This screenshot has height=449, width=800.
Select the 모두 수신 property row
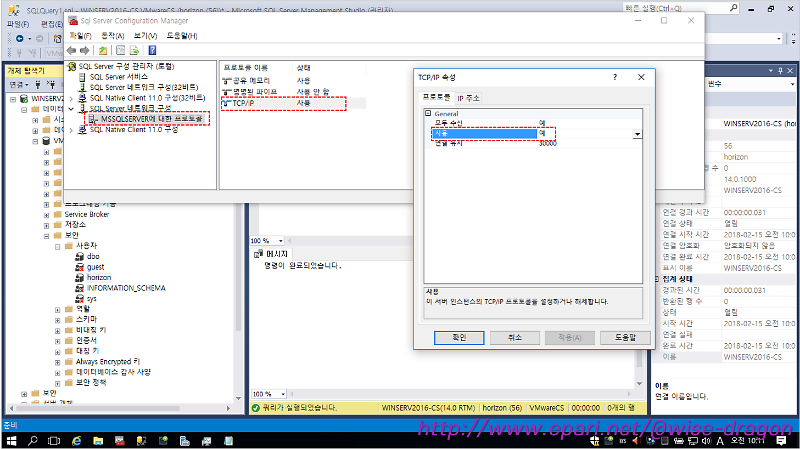533,123
